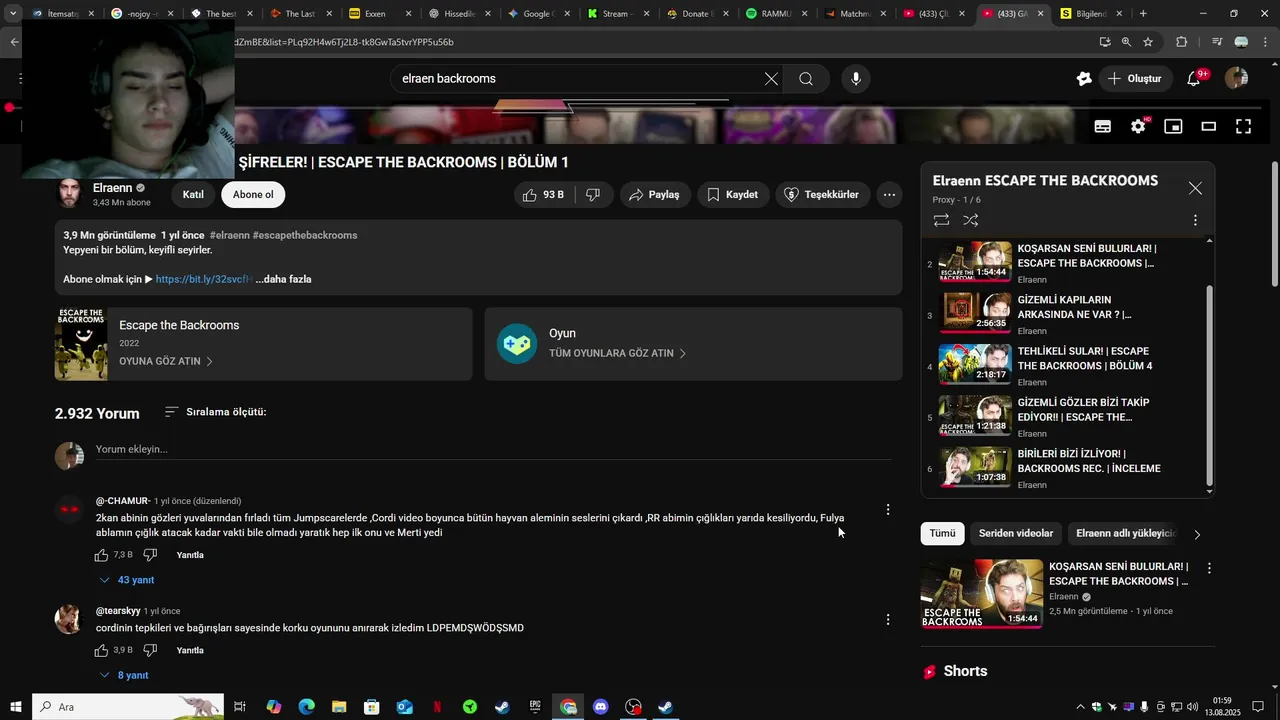Image resolution: width=1280 pixels, height=720 pixels.
Task: Focus the Yorum ekleyin comment field
Action: [x=493, y=450]
